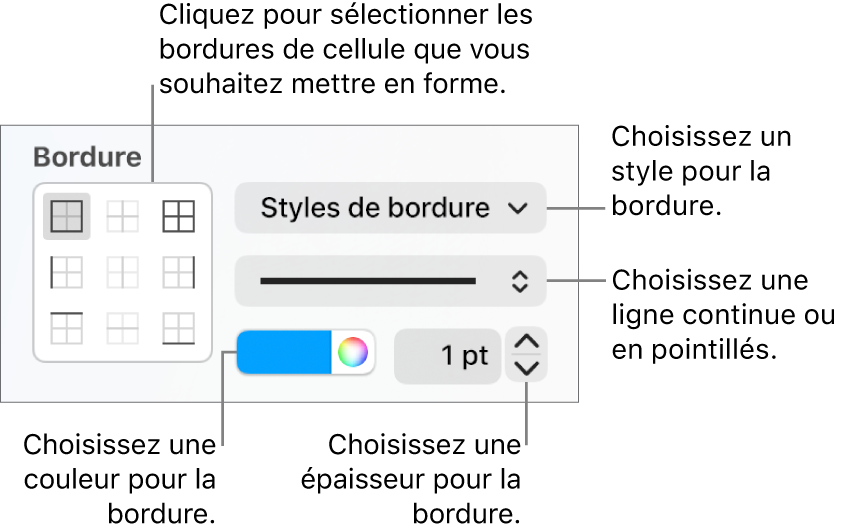
Task: Choose the left border icon
Action: click(x=67, y=272)
